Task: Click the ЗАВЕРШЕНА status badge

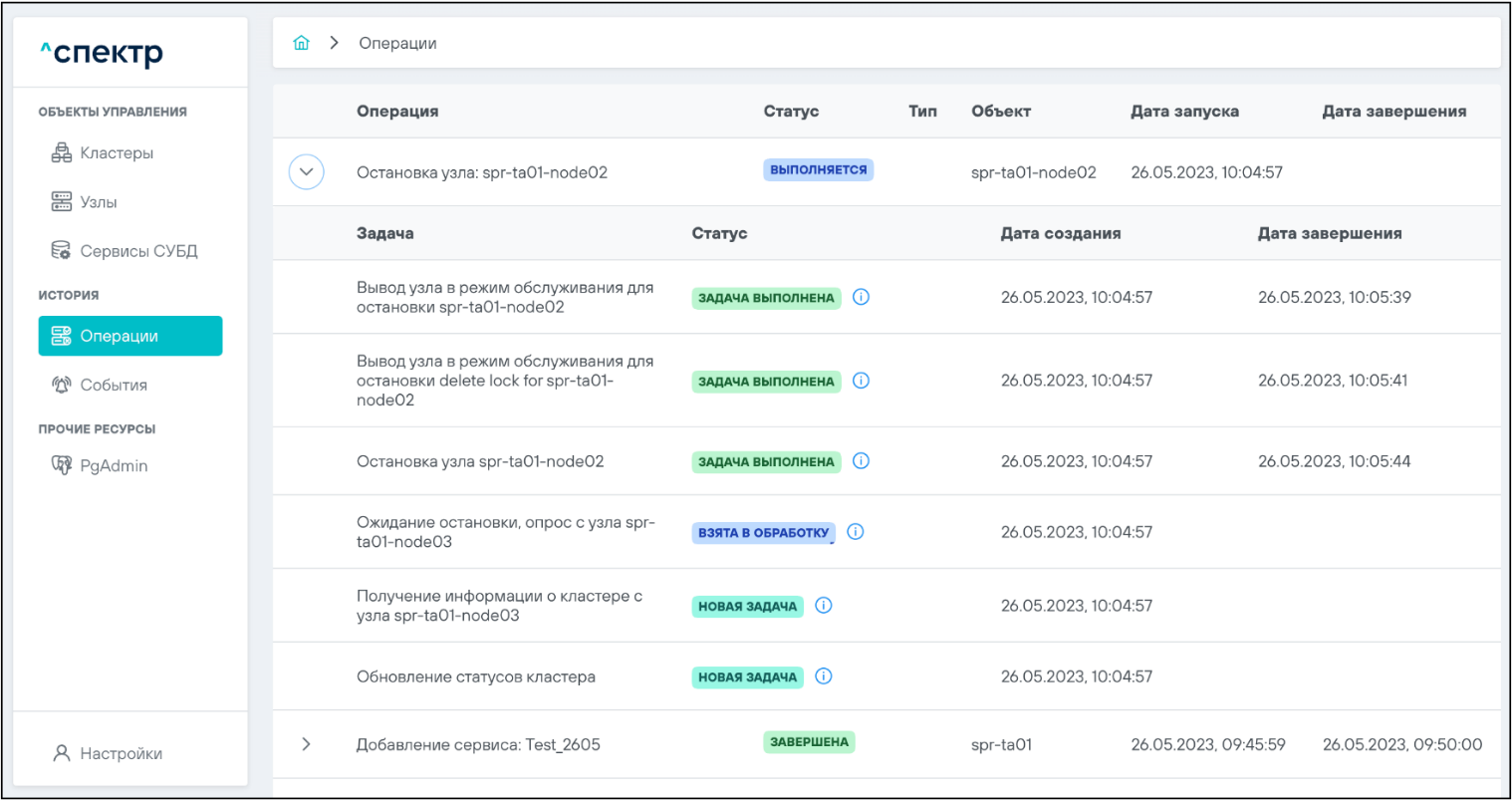Action: (x=809, y=742)
